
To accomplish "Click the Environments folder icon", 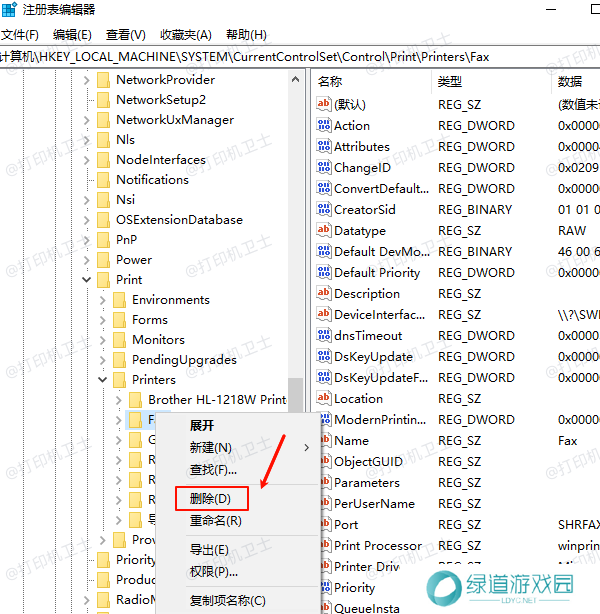I will 119,300.
